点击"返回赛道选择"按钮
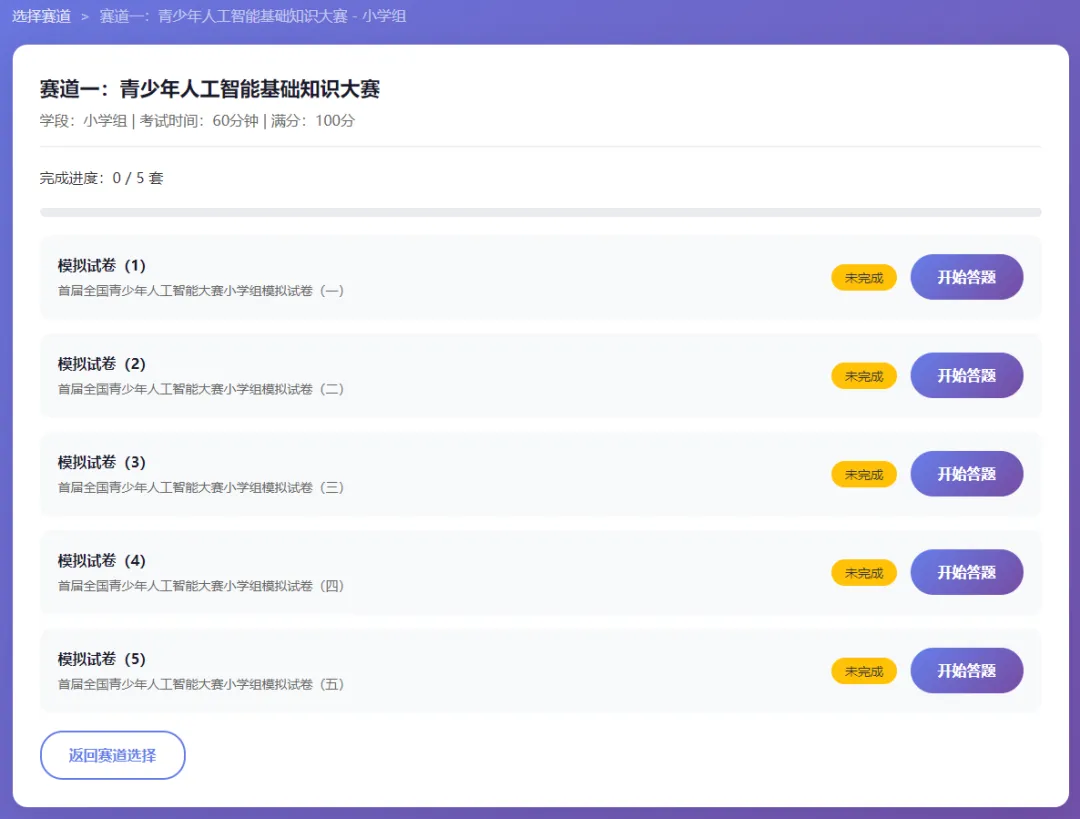 point(112,755)
